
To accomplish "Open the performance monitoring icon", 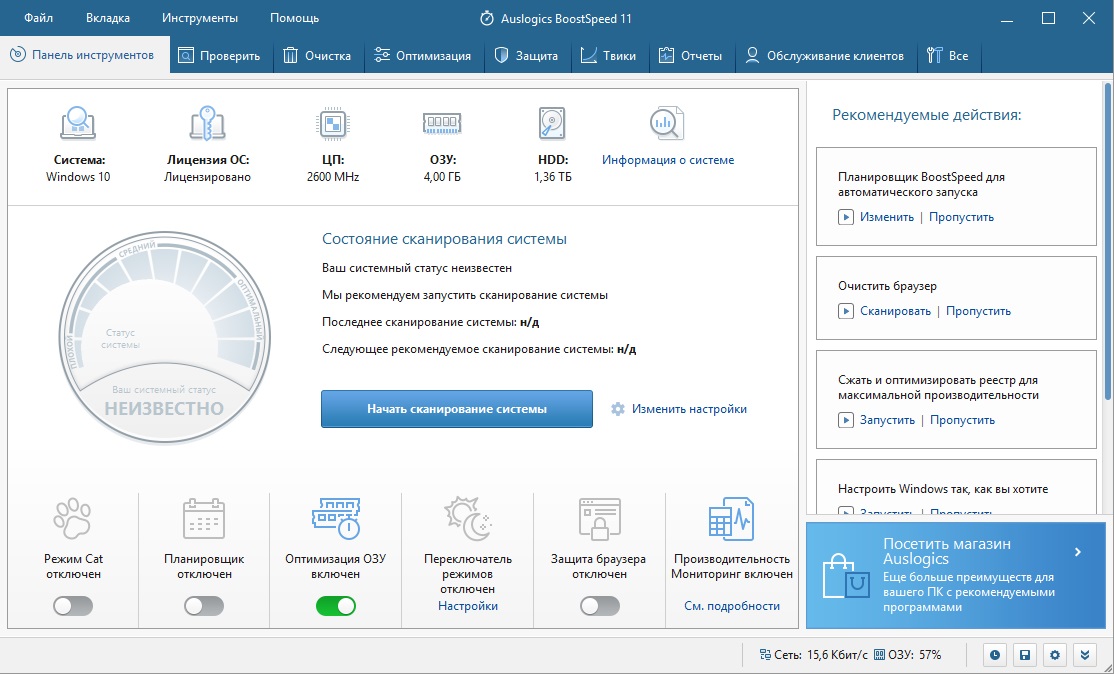I will click(x=731, y=519).
